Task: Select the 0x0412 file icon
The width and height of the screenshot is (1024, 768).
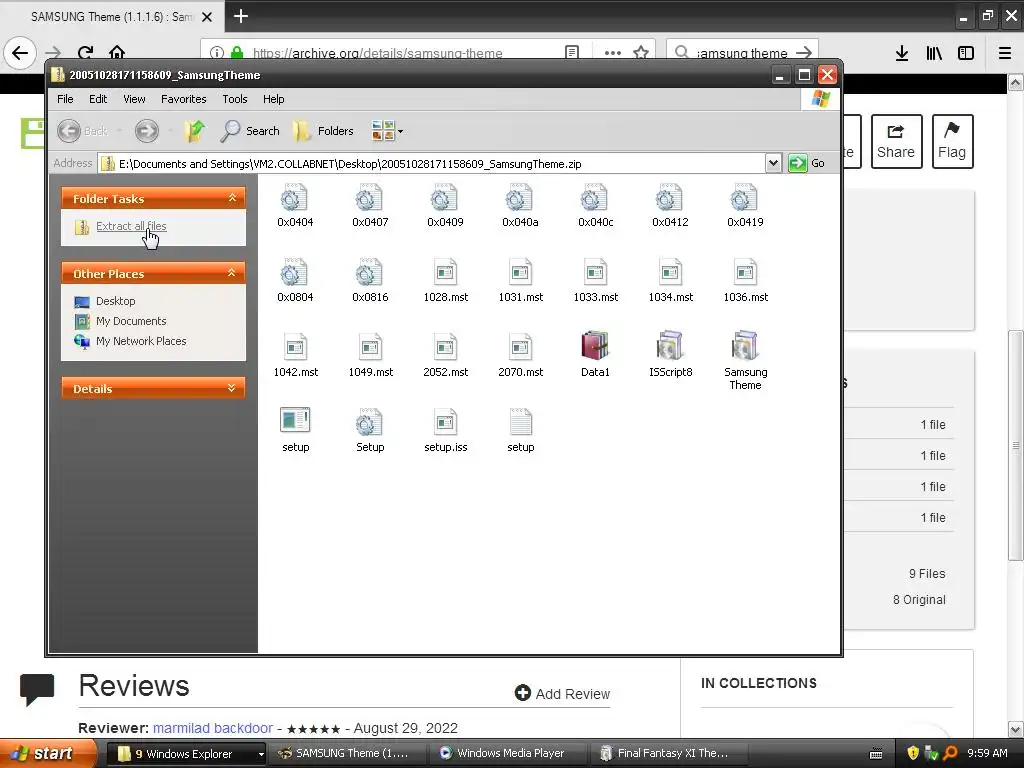Action: point(670,199)
